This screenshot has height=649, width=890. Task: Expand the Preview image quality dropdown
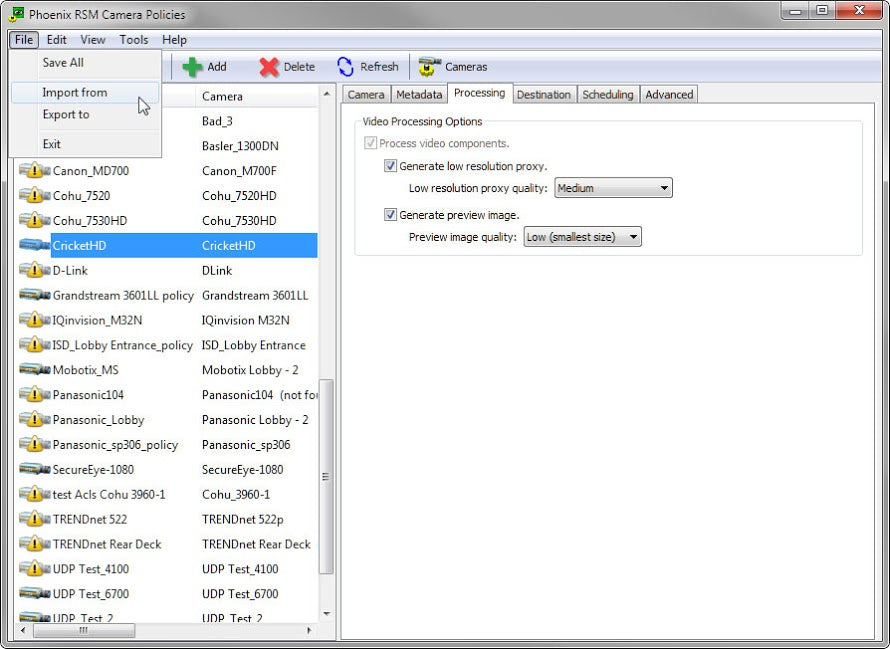(582, 237)
